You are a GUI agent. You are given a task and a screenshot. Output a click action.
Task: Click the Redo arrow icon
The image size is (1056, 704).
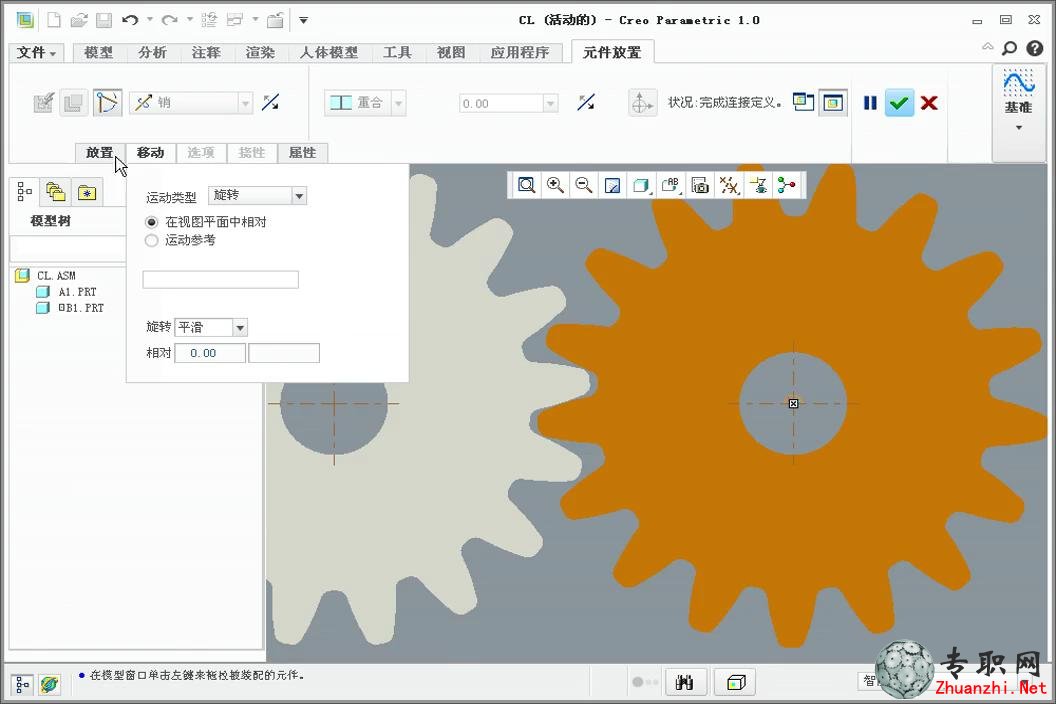pos(170,20)
